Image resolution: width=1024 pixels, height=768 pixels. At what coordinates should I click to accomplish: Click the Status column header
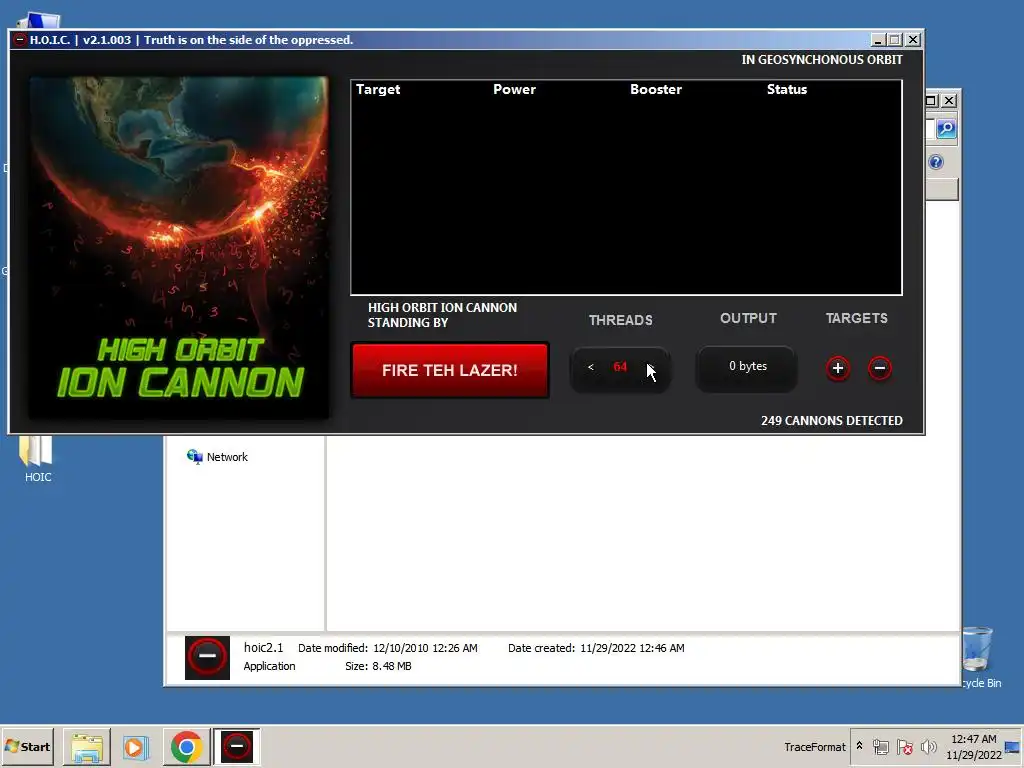pyautogui.click(x=786, y=89)
